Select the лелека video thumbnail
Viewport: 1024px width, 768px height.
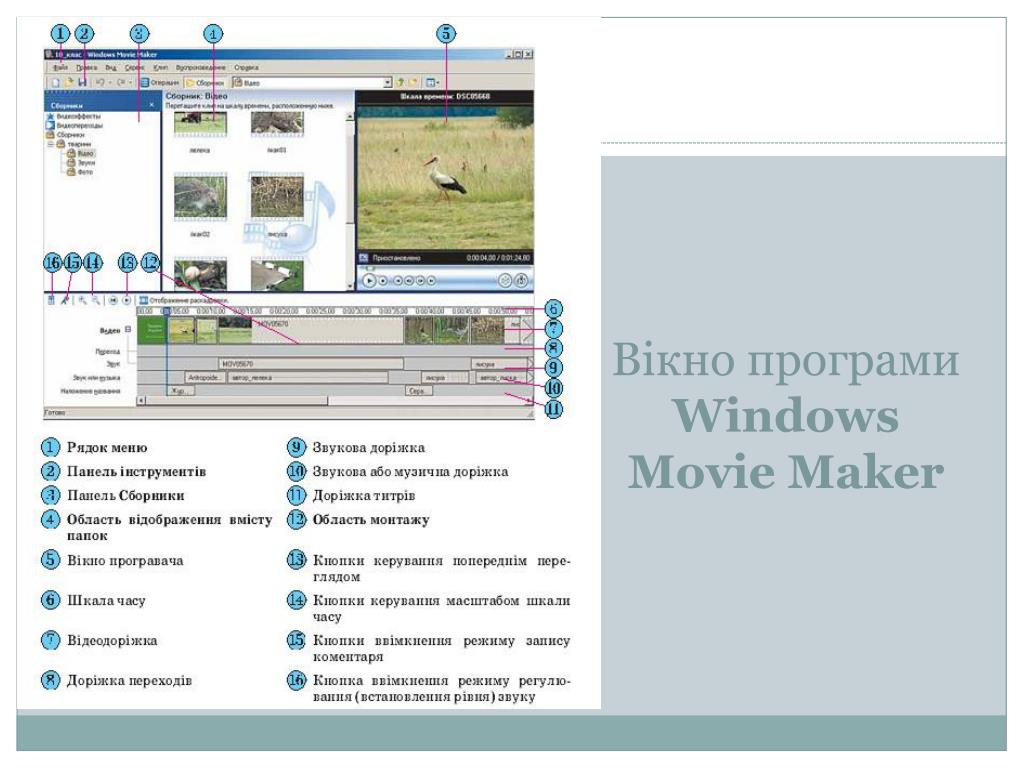point(200,123)
